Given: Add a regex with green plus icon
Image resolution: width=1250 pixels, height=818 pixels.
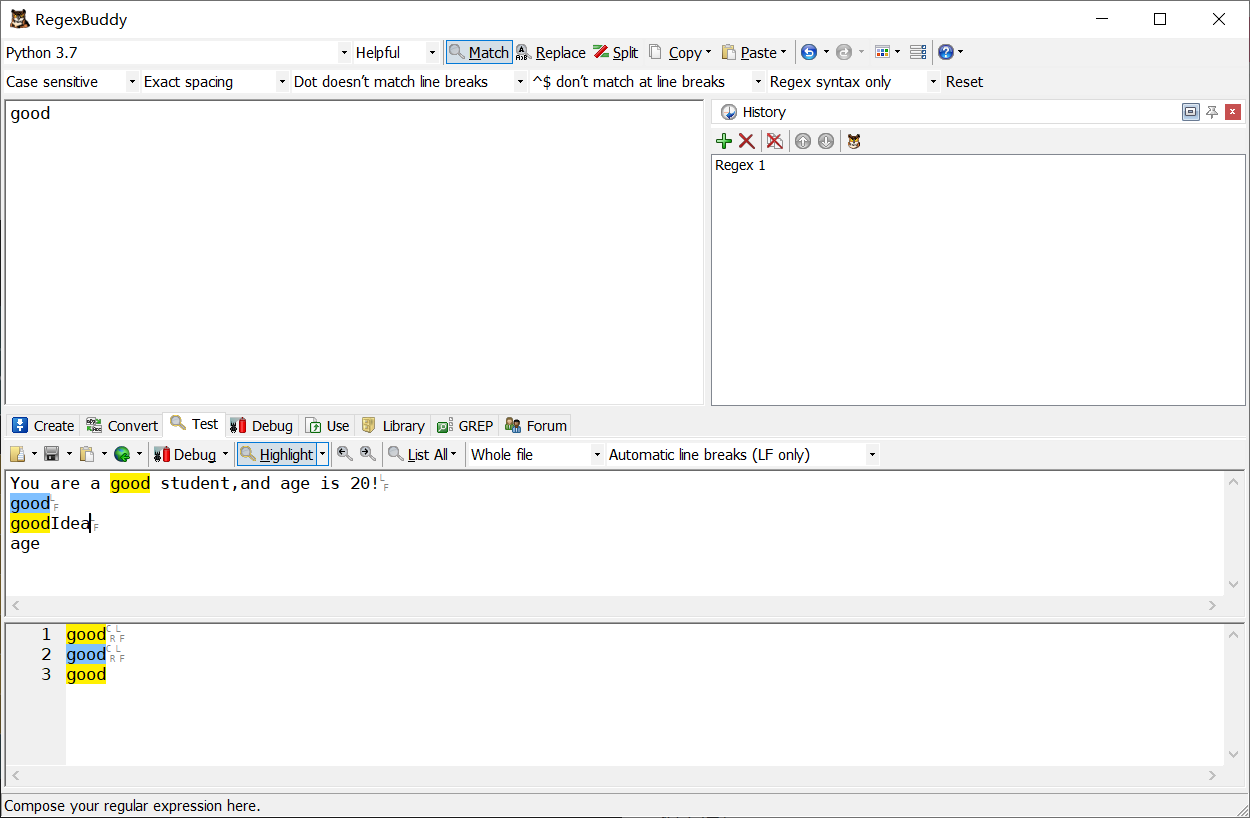Looking at the screenshot, I should click(x=724, y=141).
